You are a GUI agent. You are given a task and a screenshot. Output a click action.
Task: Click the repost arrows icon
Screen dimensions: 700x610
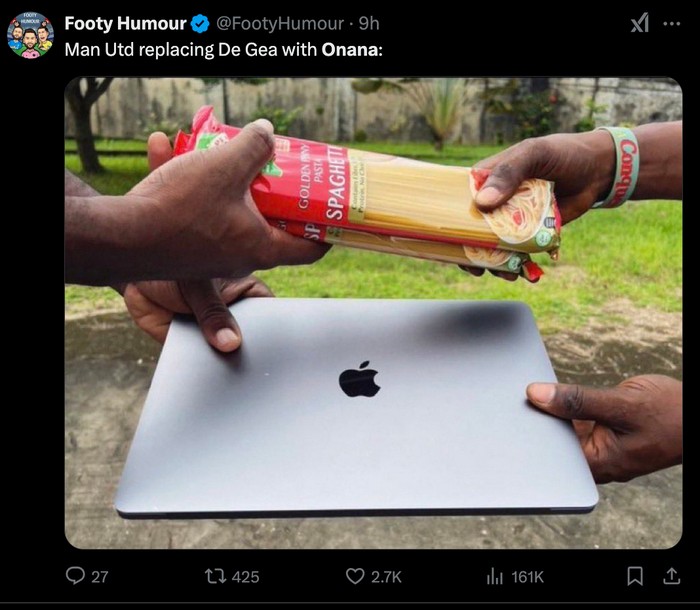click(215, 577)
